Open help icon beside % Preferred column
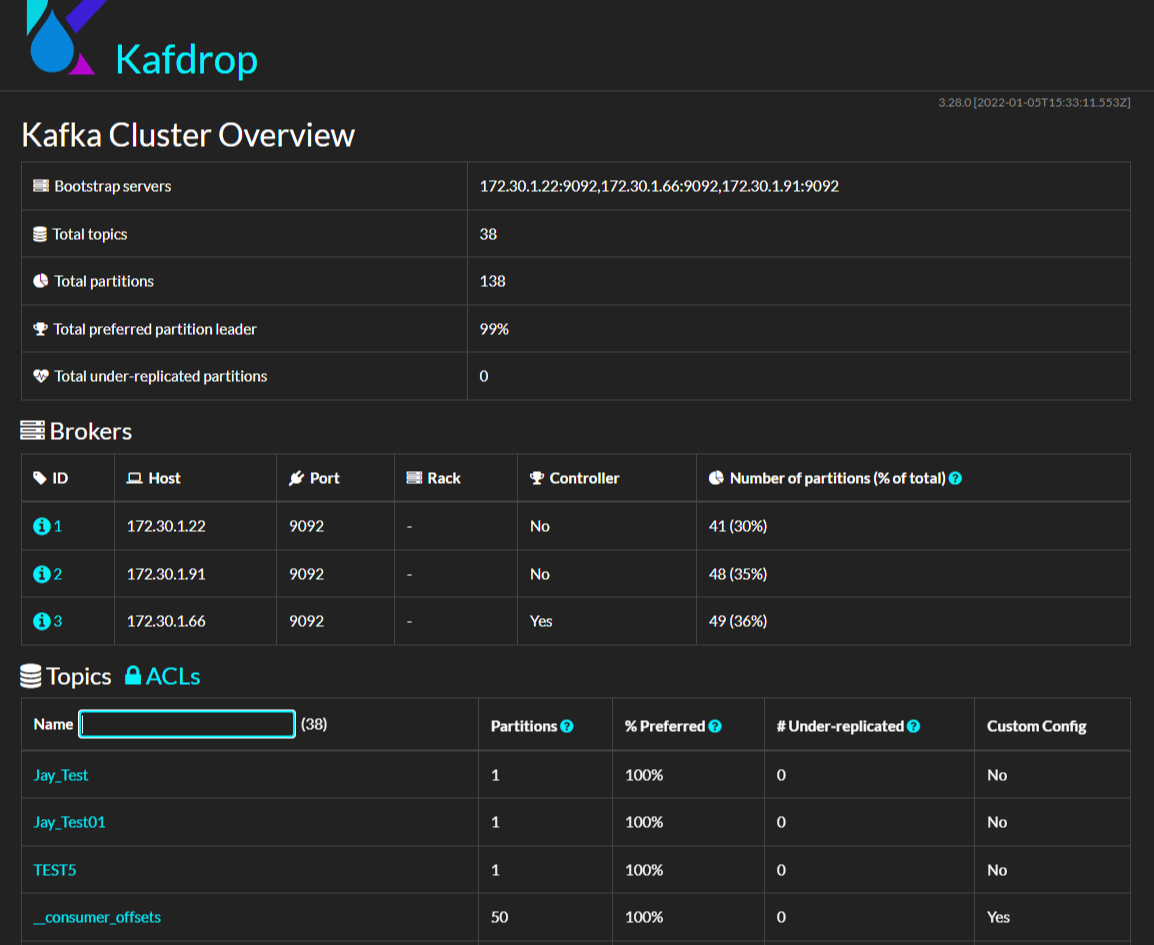 point(715,726)
